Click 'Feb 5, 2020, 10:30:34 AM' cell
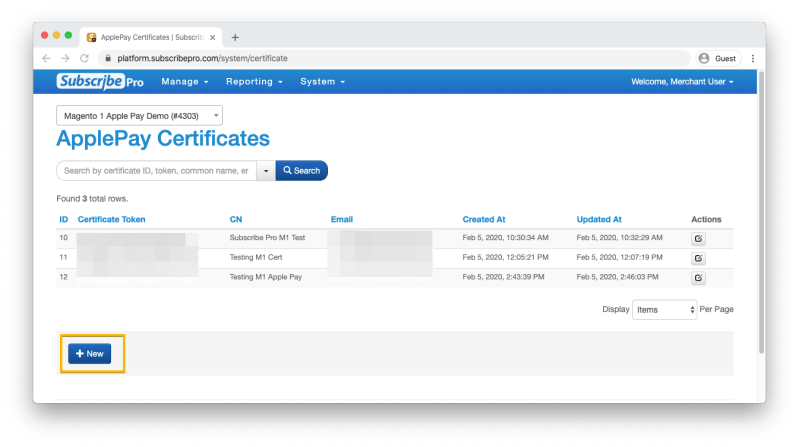 pos(505,238)
